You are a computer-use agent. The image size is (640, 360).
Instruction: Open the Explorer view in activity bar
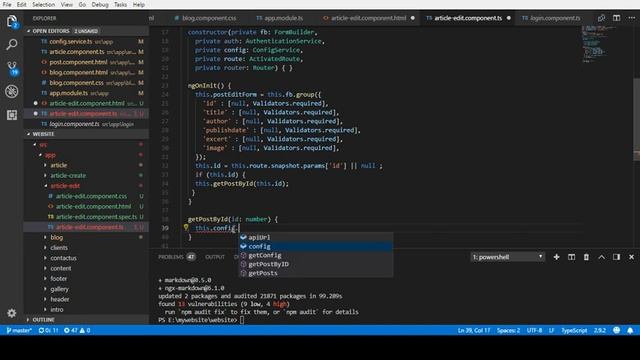coord(12,21)
